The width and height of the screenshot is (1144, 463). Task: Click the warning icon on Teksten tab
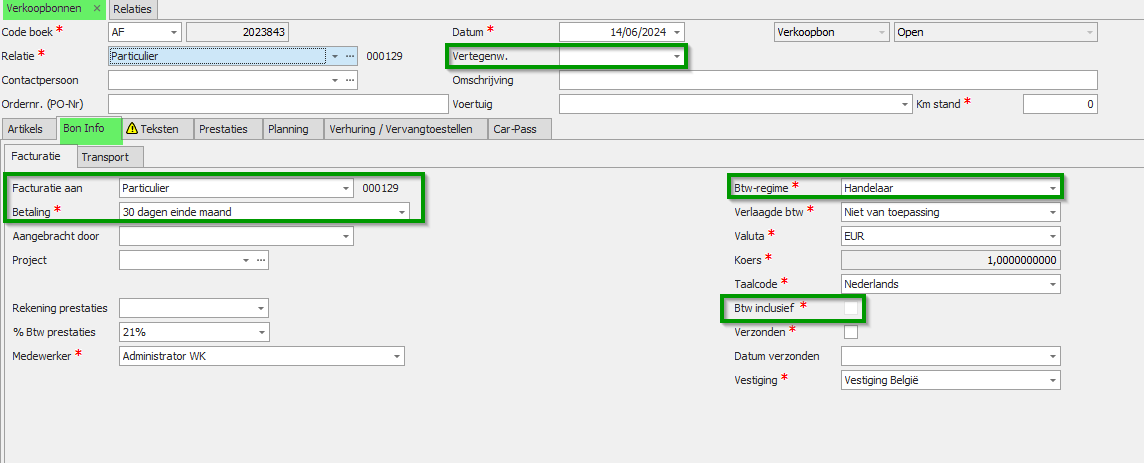pyautogui.click(x=132, y=128)
